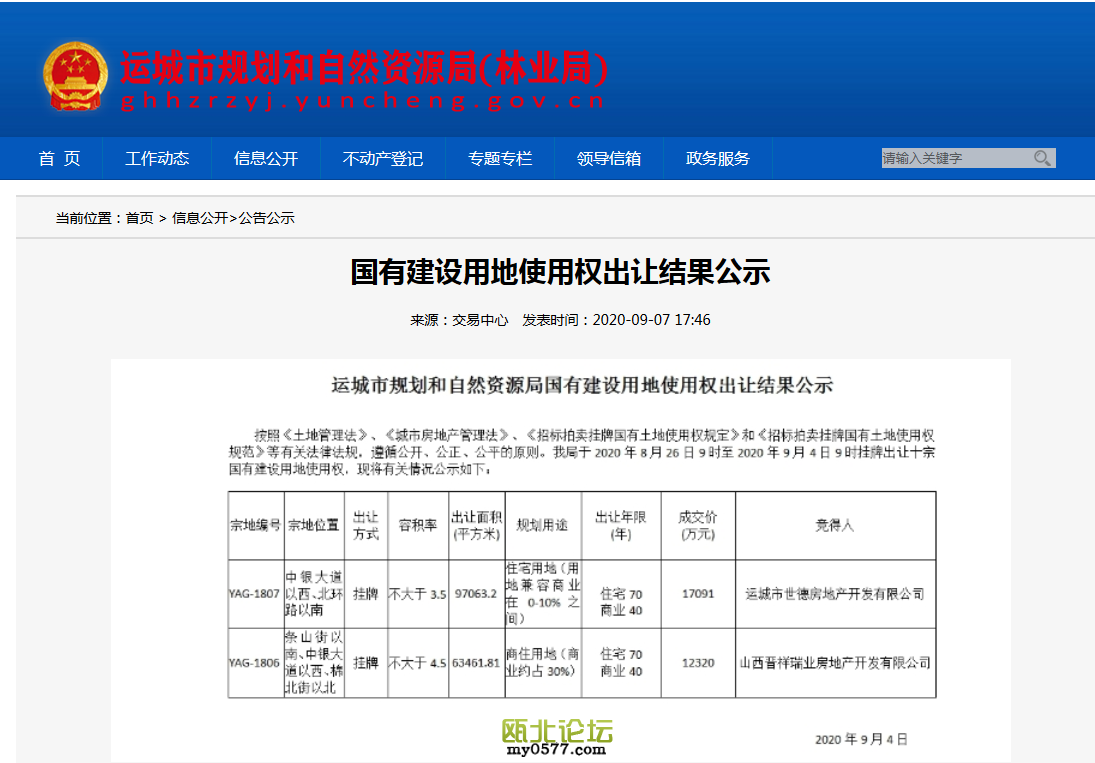Open the 工作动态 menu item
Screen dimensions: 1095x763
click(157, 159)
